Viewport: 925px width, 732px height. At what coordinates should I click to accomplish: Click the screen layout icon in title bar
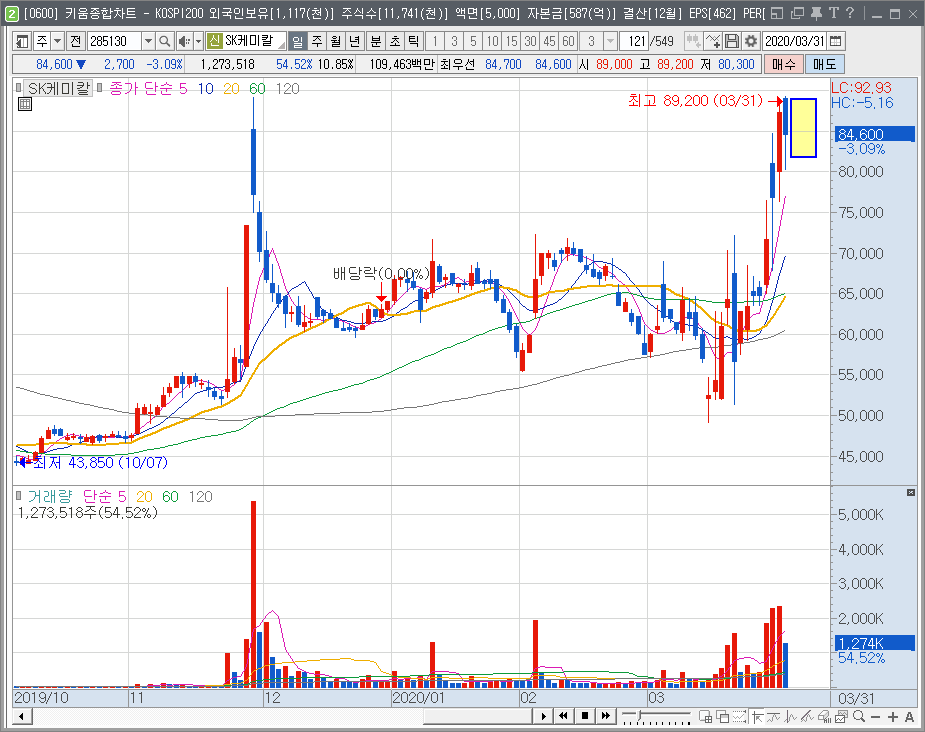(778, 13)
